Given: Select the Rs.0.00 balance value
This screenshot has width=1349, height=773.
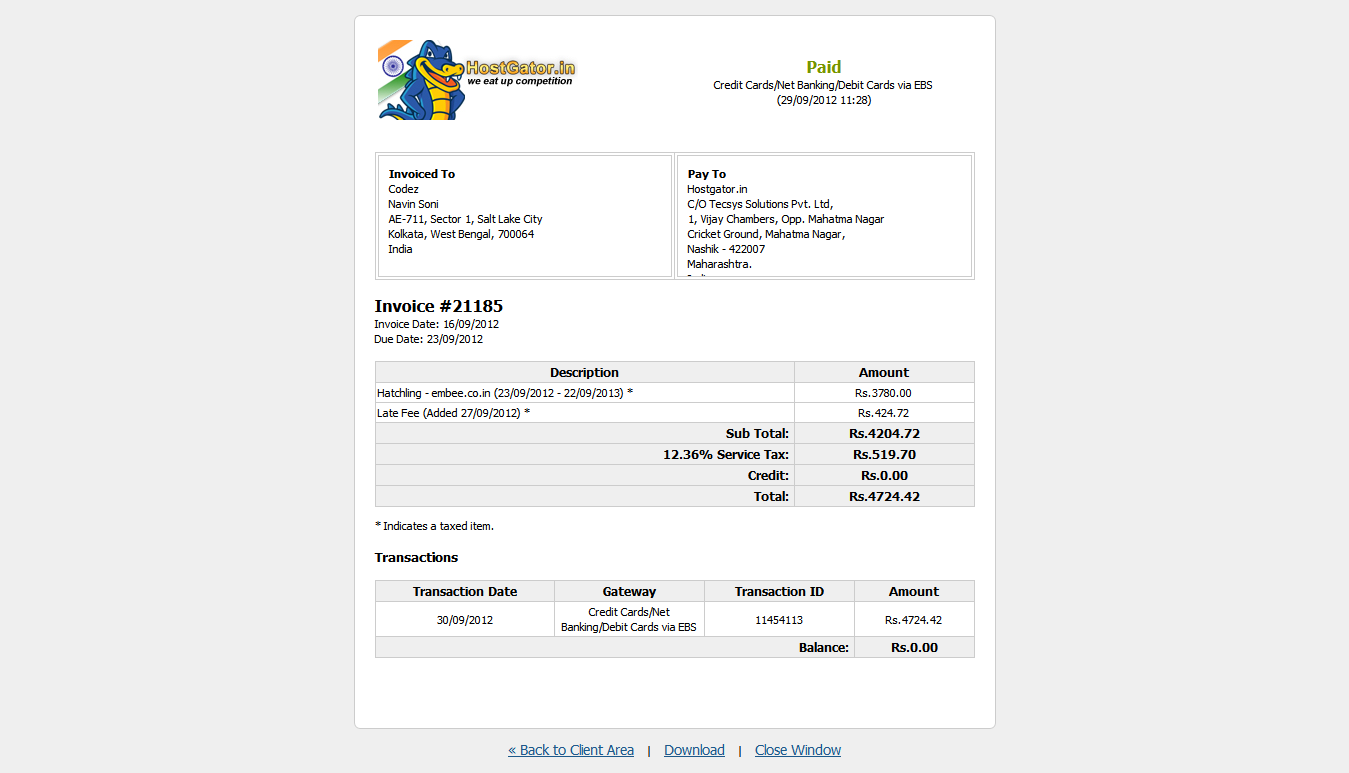Looking at the screenshot, I should 914,648.
